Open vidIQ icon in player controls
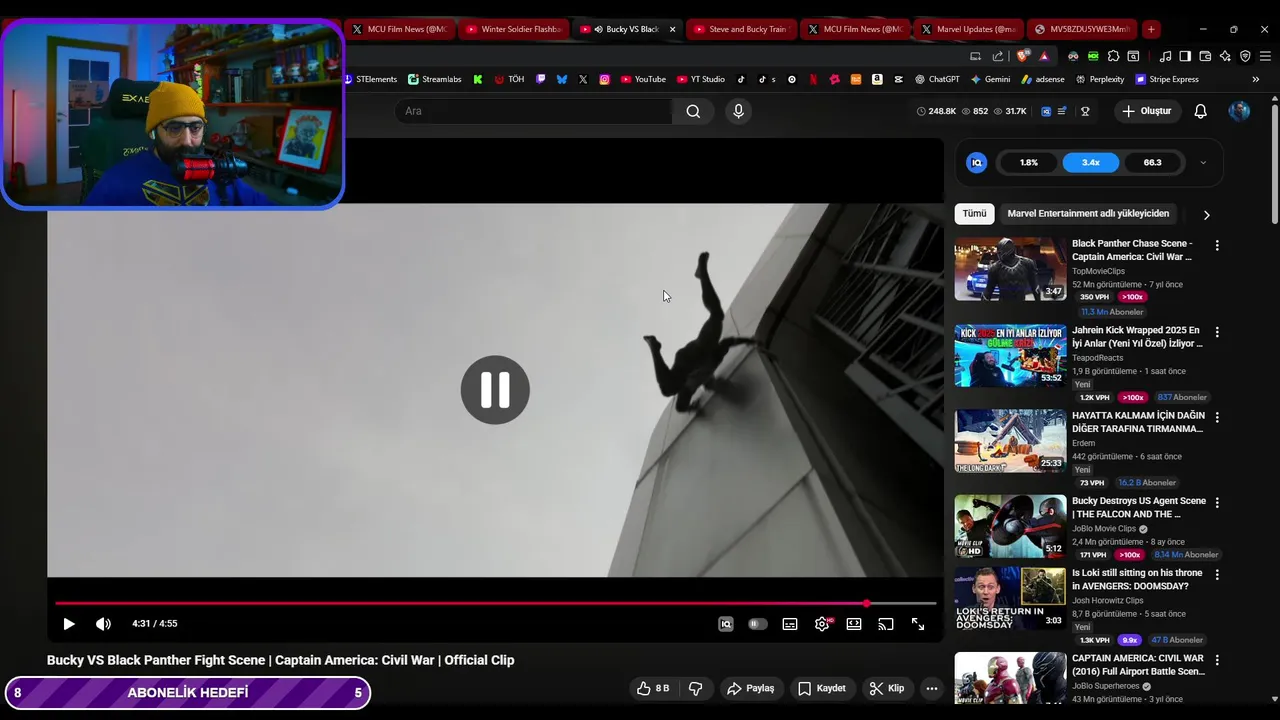1280x720 pixels. coord(726,624)
